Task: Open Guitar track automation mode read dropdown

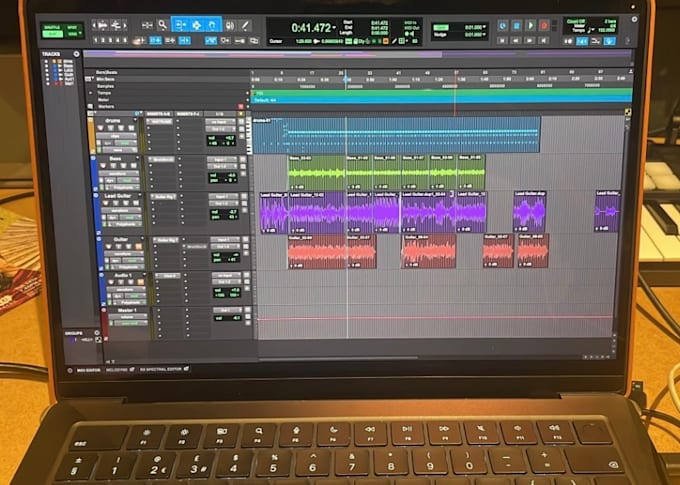Action: pos(133,261)
